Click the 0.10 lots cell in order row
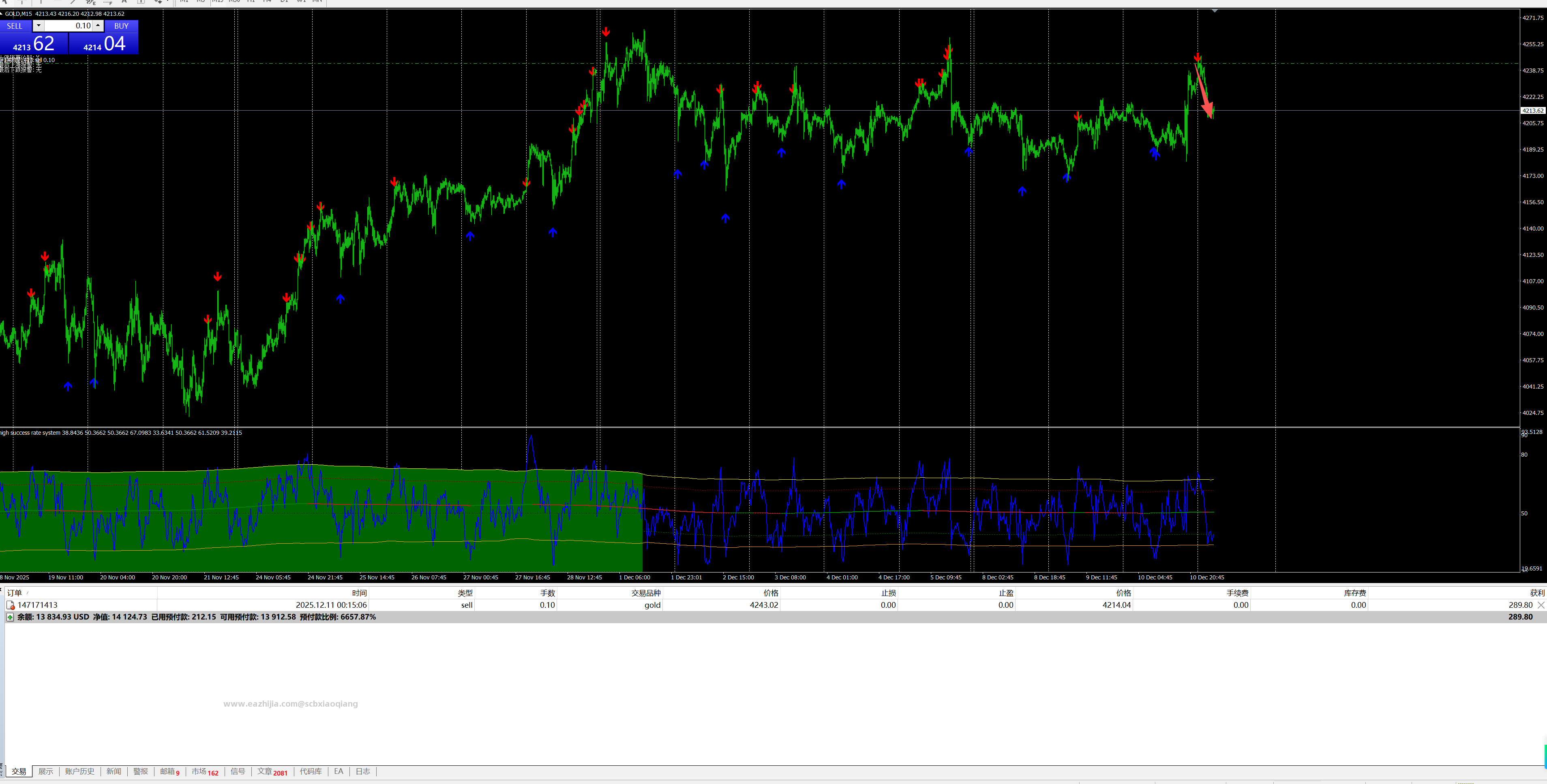1547x784 pixels. [x=547, y=605]
